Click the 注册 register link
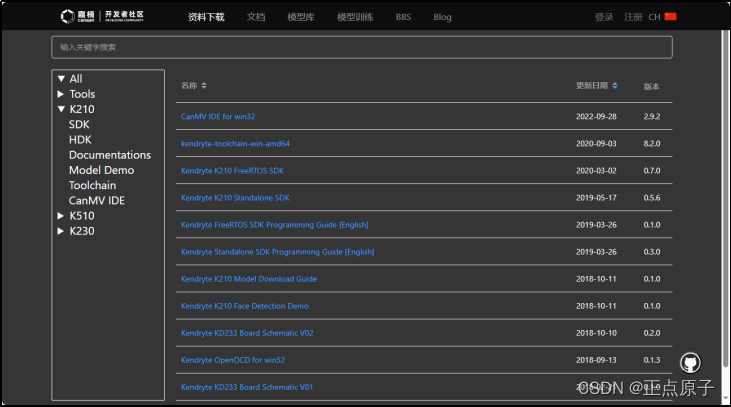Image resolution: width=731 pixels, height=407 pixels. pyautogui.click(x=633, y=17)
